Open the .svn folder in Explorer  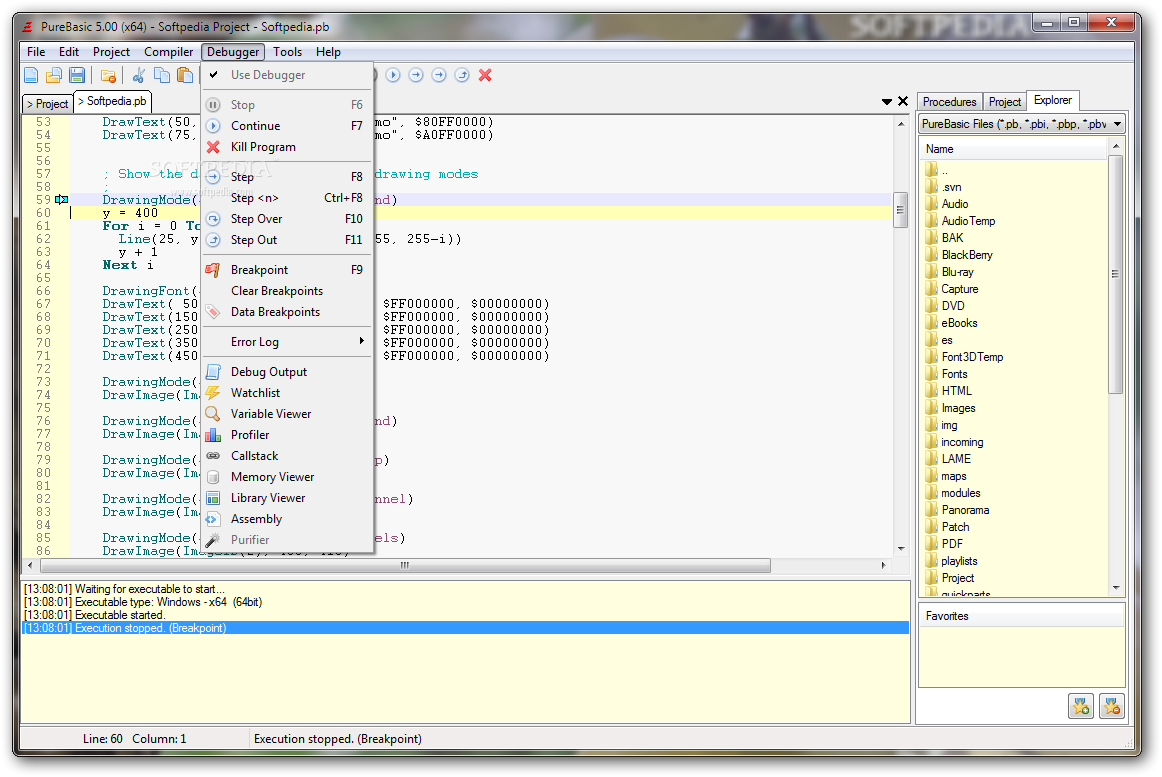[952, 187]
